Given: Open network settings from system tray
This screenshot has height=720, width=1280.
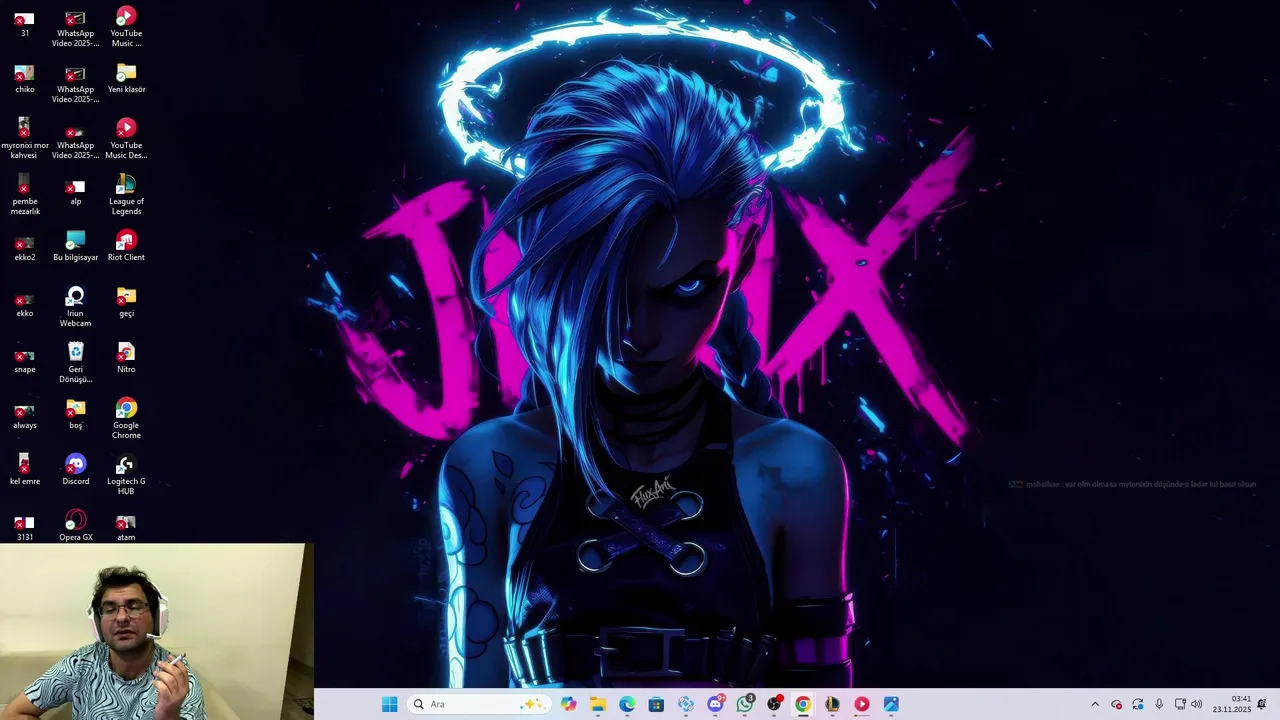Looking at the screenshot, I should point(1180,704).
